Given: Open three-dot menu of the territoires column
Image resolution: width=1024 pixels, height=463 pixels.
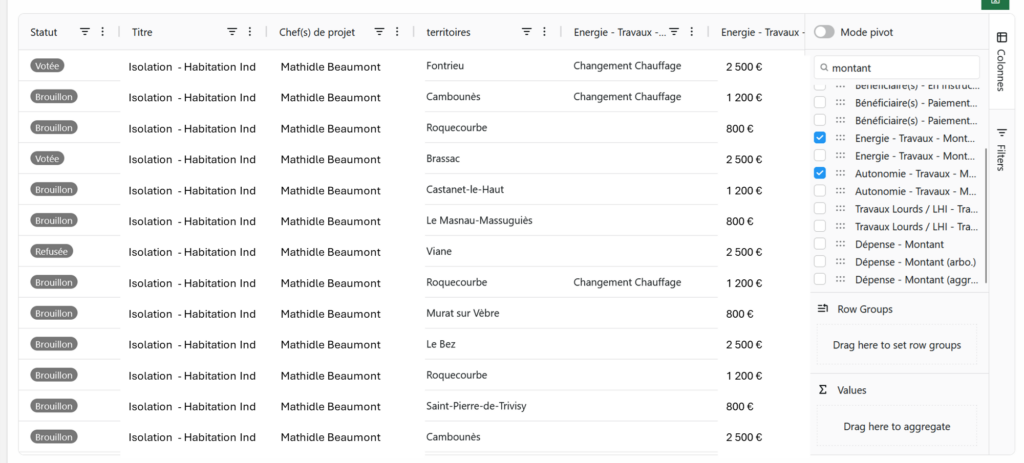Looking at the screenshot, I should tap(545, 32).
